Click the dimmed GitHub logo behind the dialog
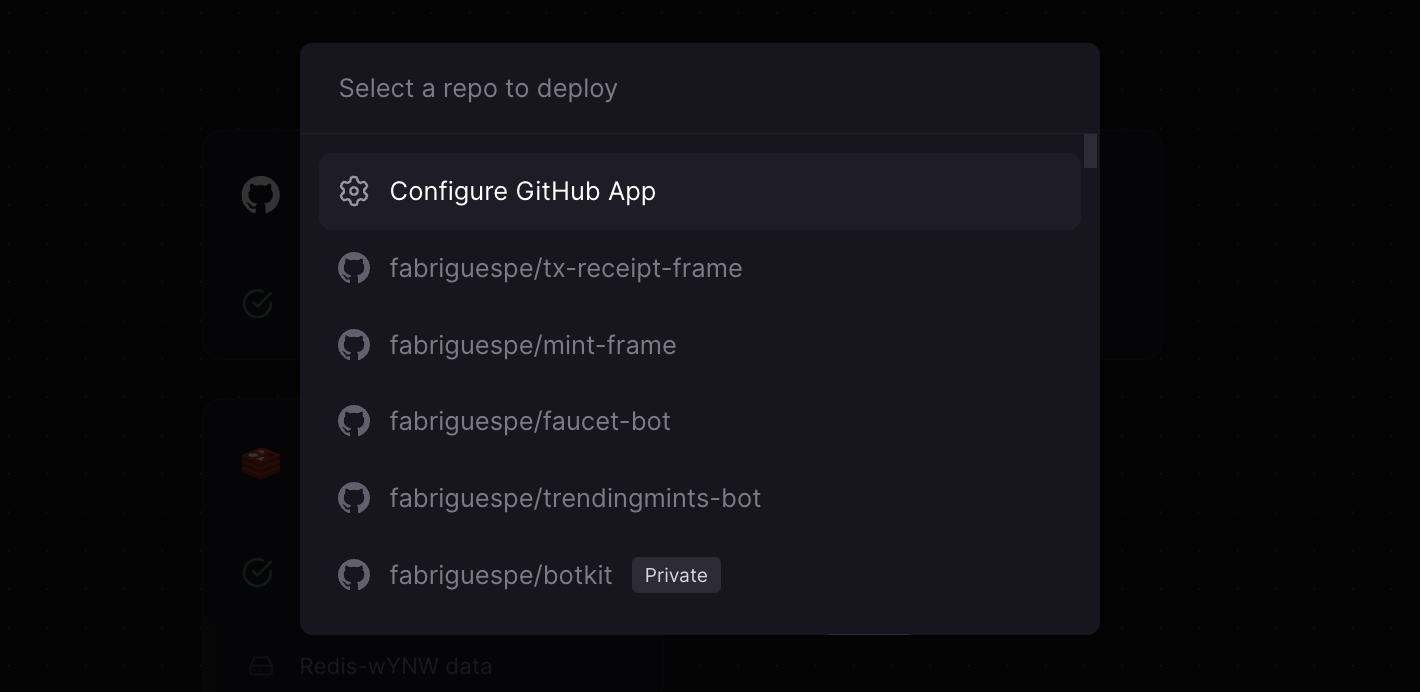This screenshot has width=1420, height=692. [x=261, y=195]
